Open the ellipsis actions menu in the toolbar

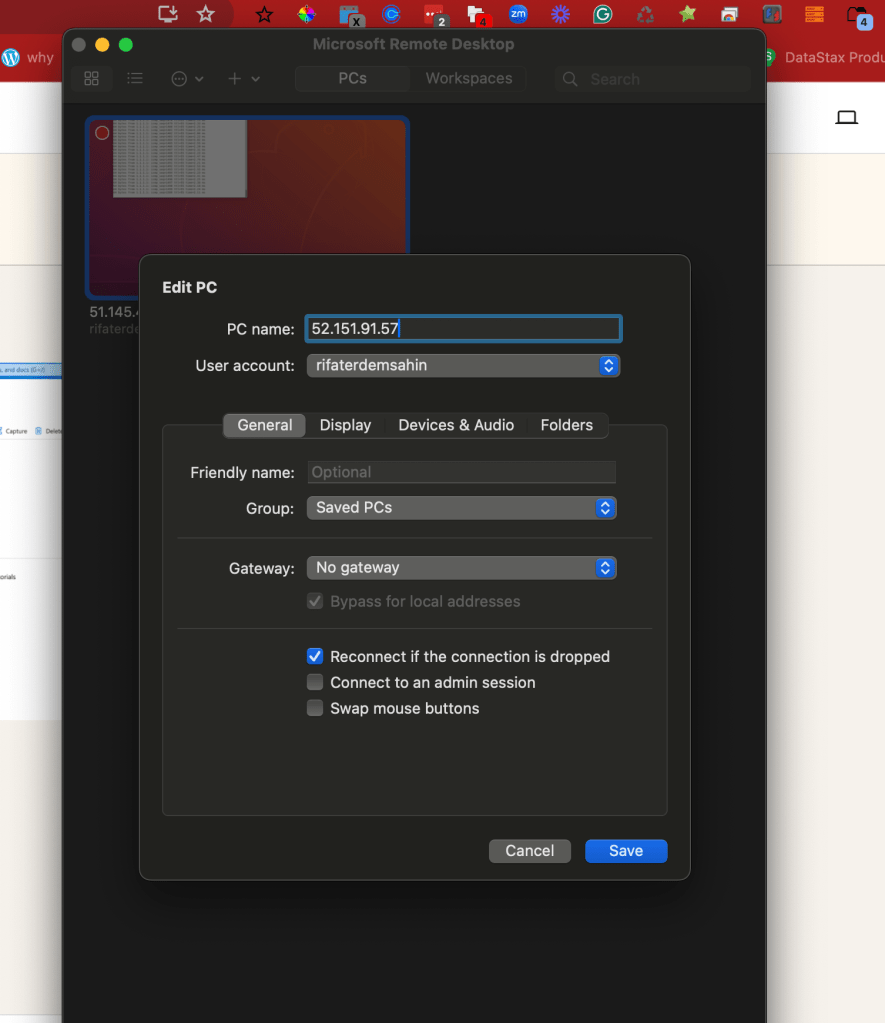pos(187,79)
